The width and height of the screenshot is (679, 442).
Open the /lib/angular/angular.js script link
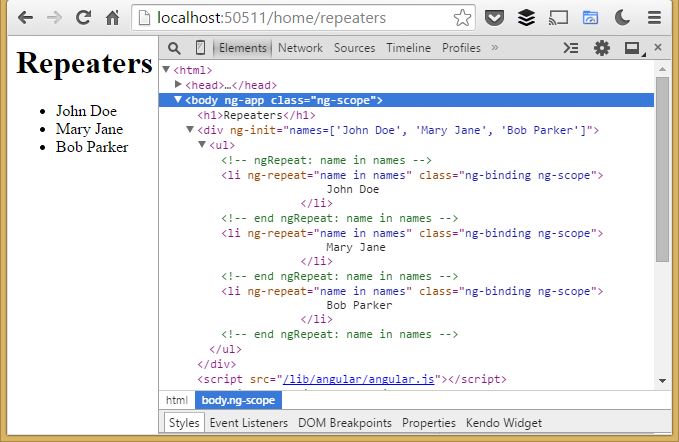tap(358, 379)
